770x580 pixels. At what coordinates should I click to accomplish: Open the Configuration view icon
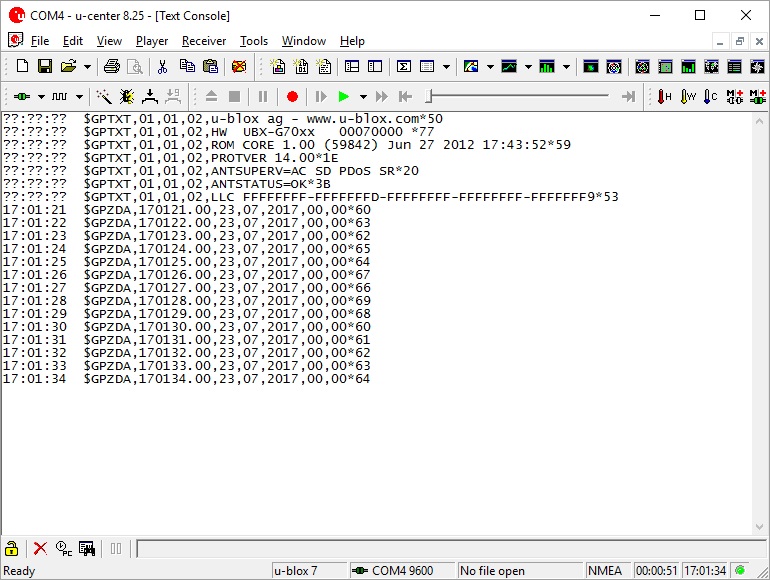pos(375,66)
